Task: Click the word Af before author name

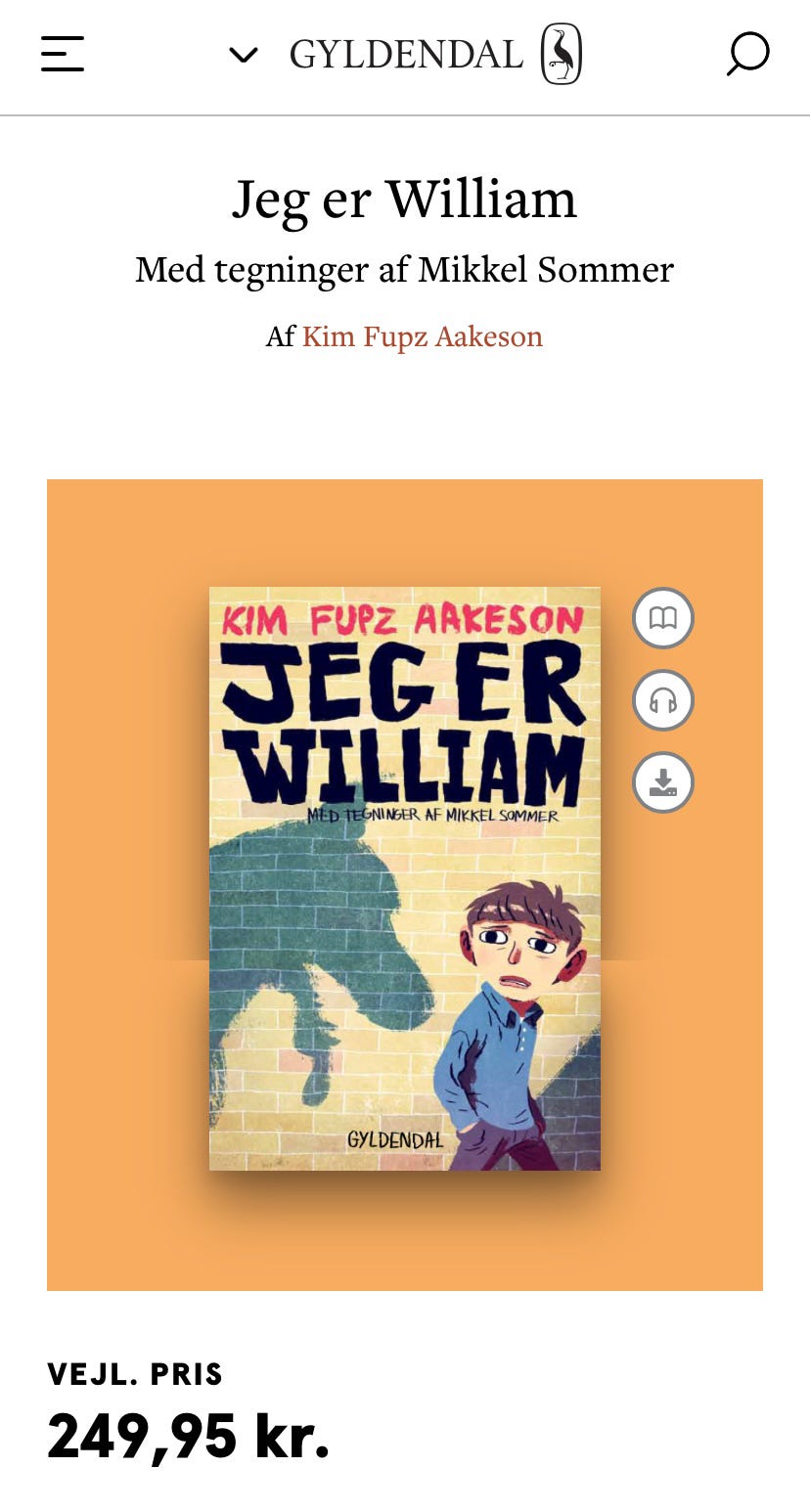Action: point(280,336)
